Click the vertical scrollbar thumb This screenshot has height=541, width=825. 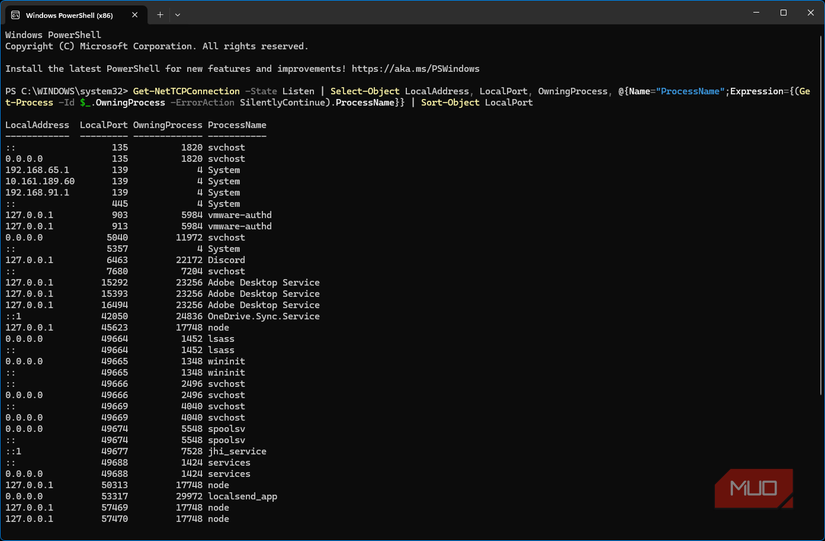pos(821,215)
